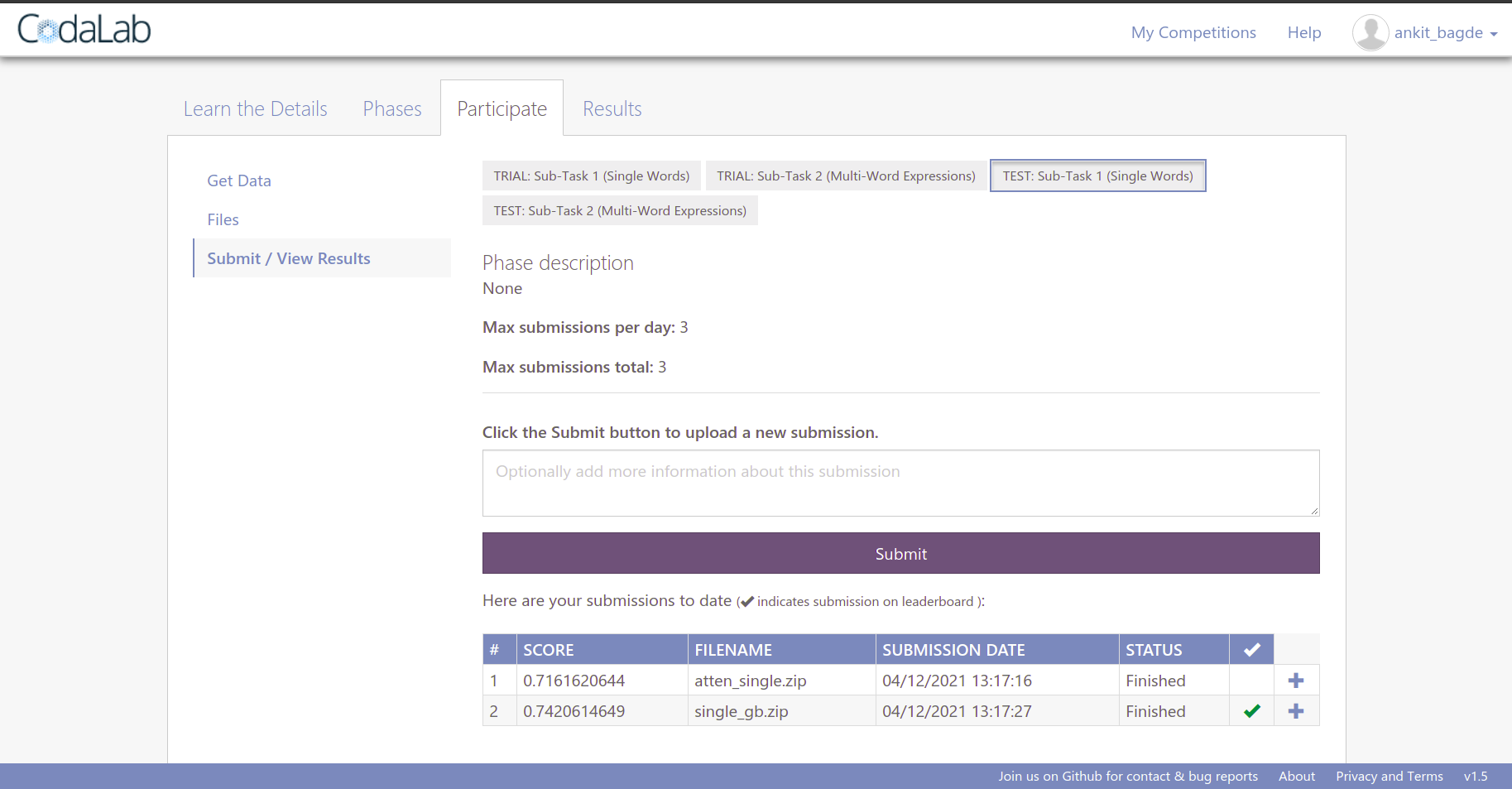
Task: Select the TEST: Sub-Task 2 (Multi-Word Expressions) phase
Action: point(619,210)
